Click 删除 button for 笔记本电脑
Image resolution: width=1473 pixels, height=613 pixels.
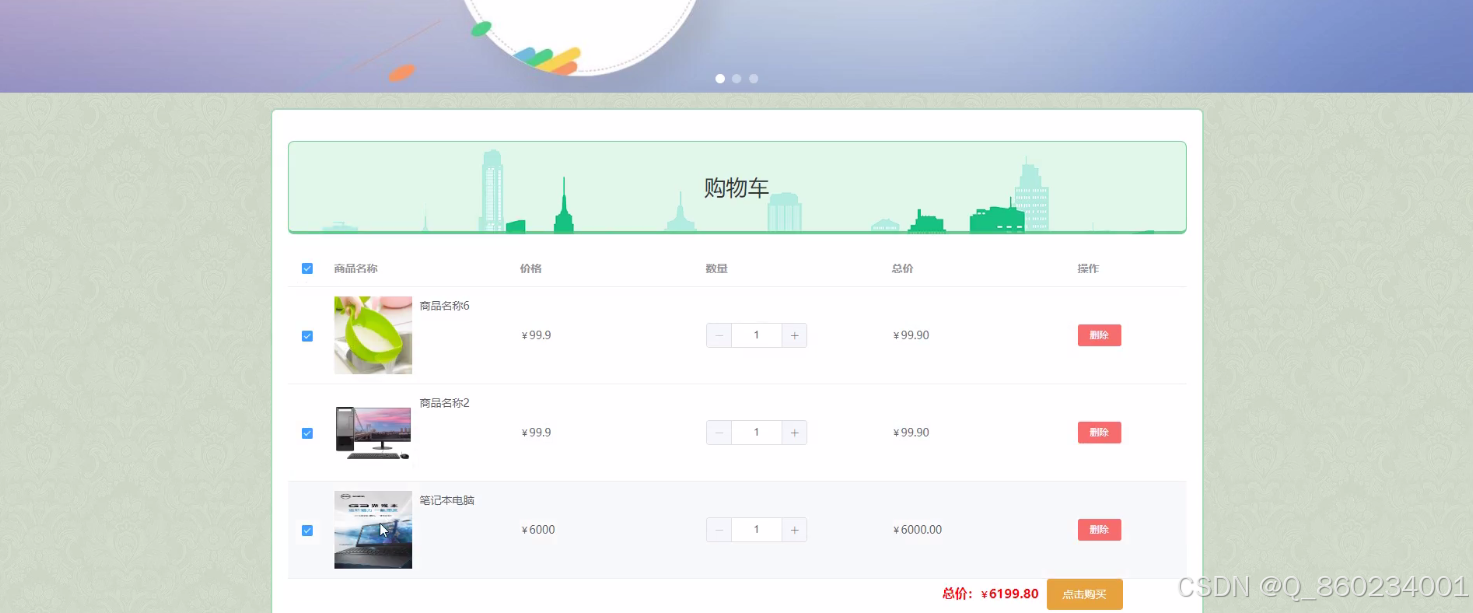(1099, 529)
